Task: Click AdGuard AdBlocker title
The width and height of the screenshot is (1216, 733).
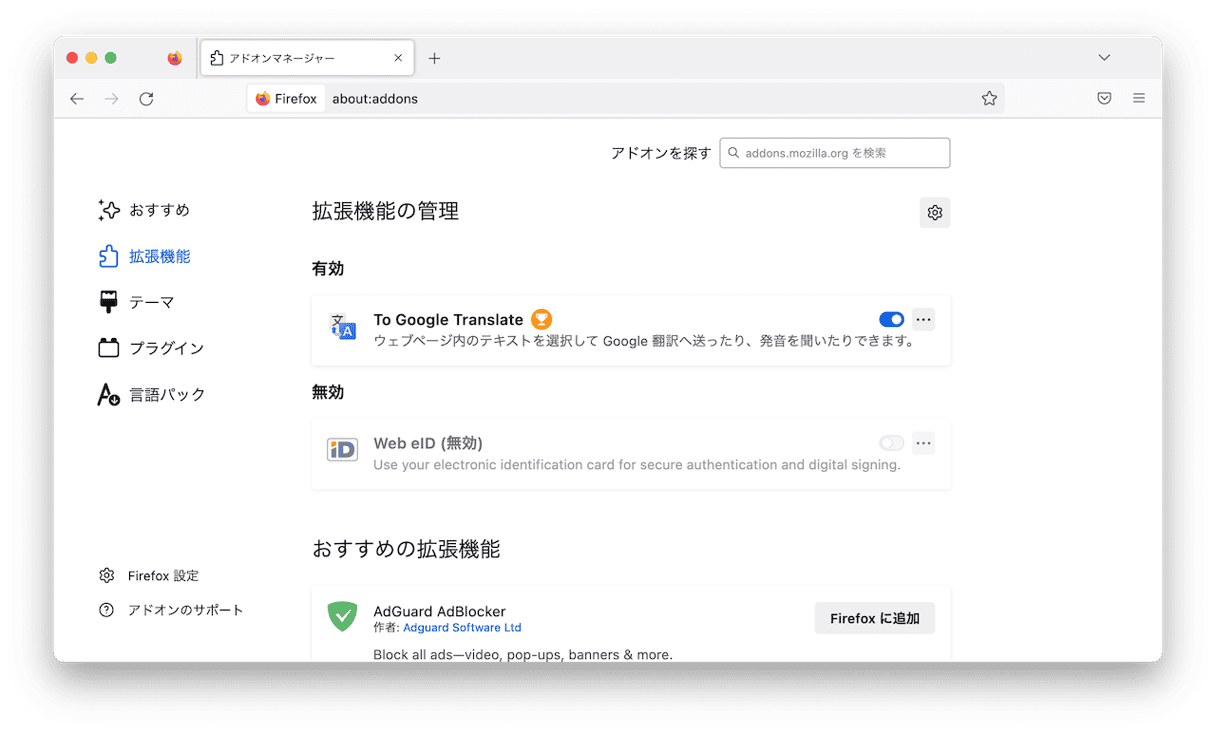Action: 440,611
